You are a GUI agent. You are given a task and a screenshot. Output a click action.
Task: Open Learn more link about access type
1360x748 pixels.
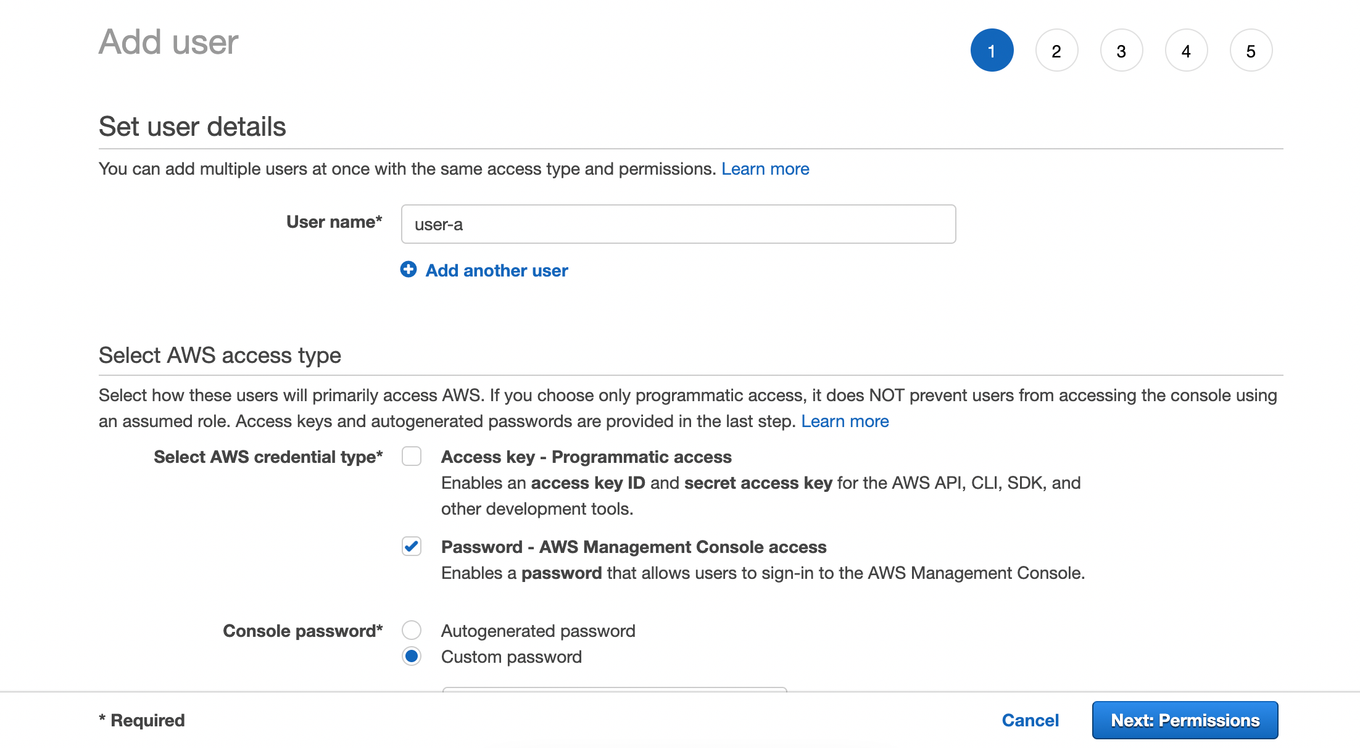845,421
